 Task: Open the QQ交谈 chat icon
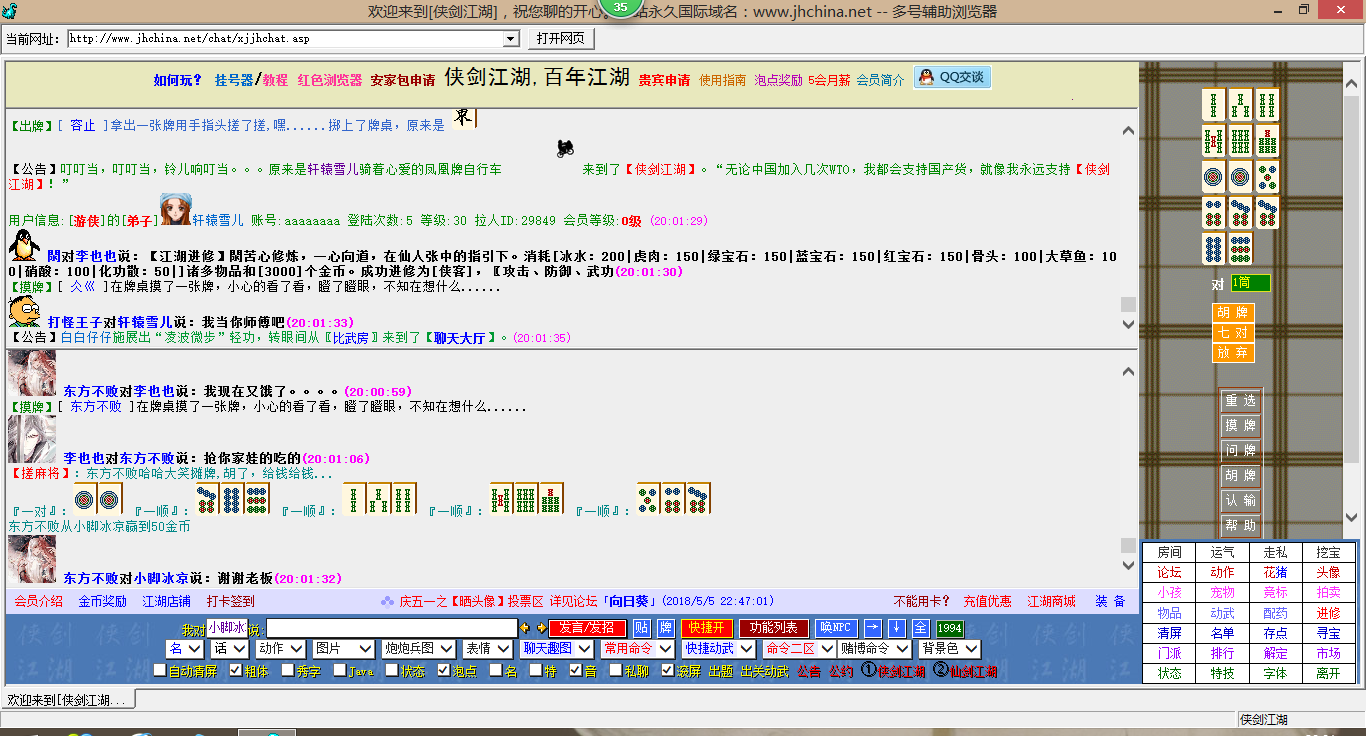click(952, 78)
